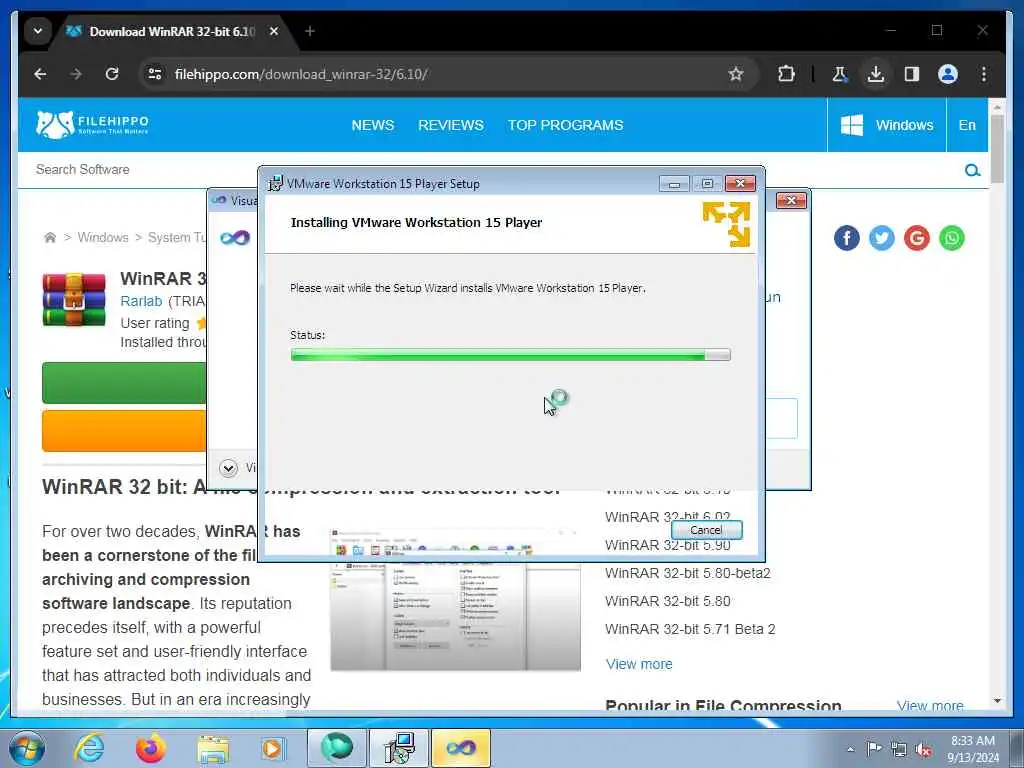
Task: Open the browser extensions puzzle icon
Action: pyautogui.click(x=786, y=74)
